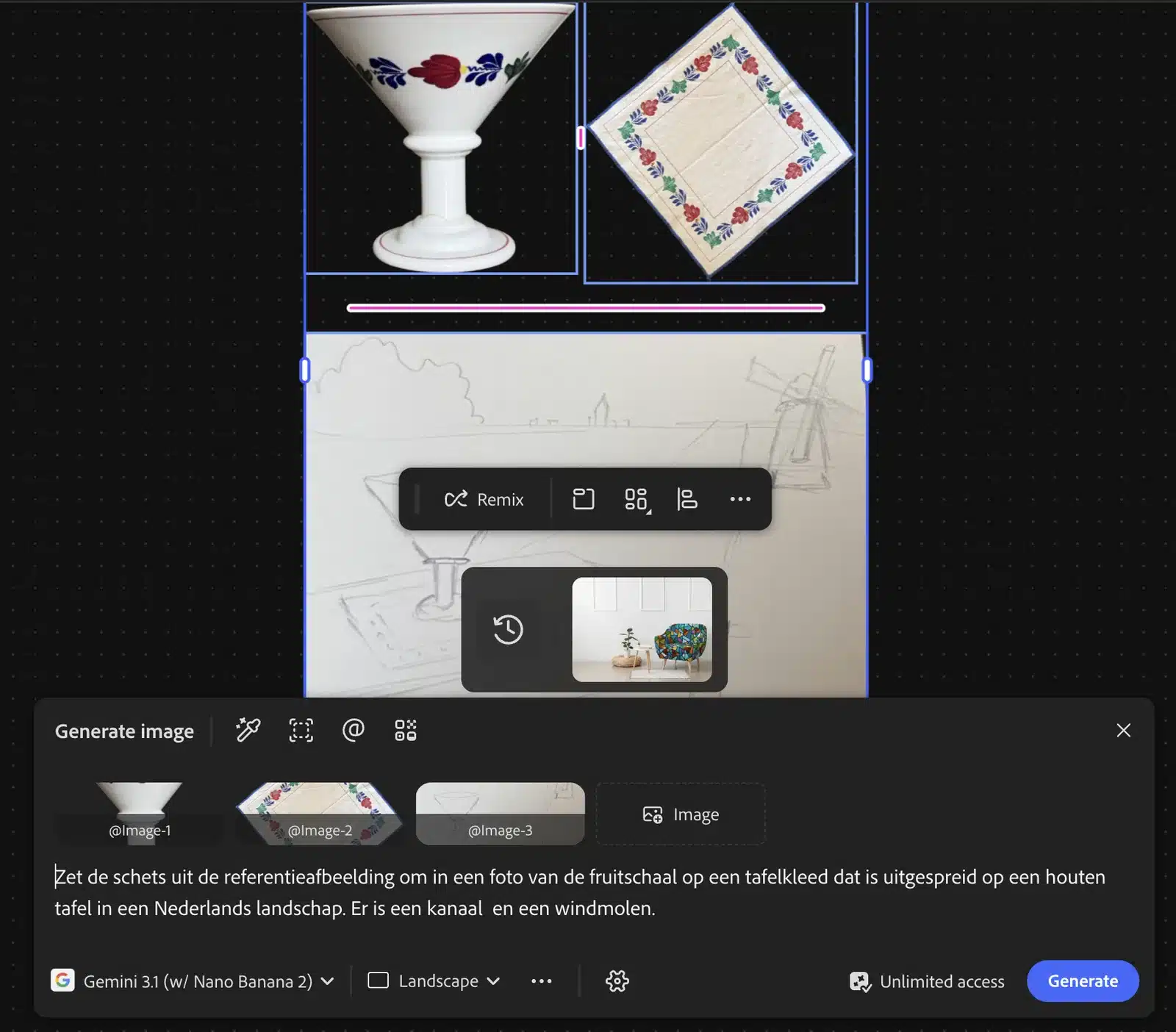
Task: Click the right resize handle of sketch frame
Action: [x=867, y=370]
